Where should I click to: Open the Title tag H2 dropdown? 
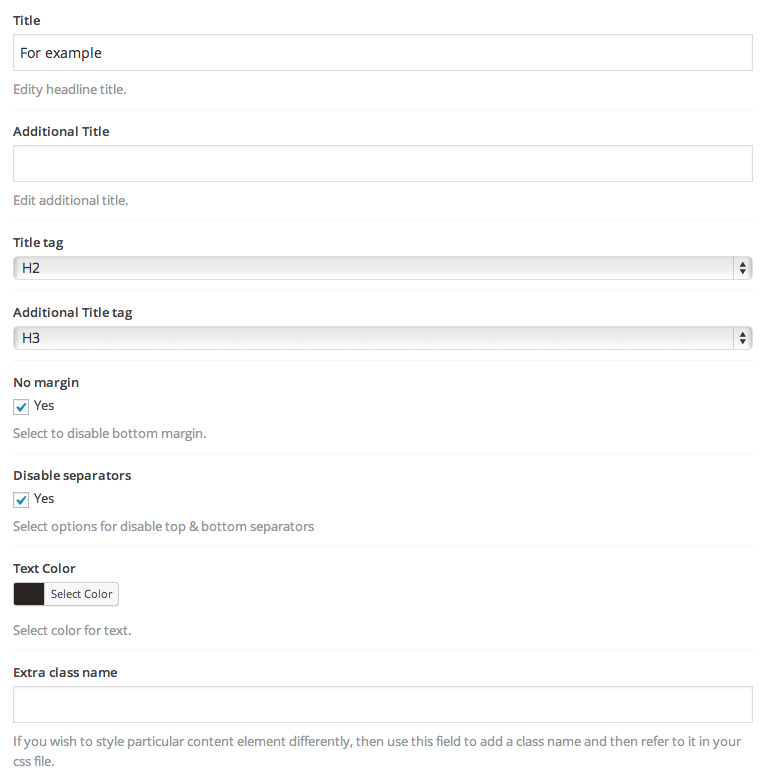(x=382, y=268)
